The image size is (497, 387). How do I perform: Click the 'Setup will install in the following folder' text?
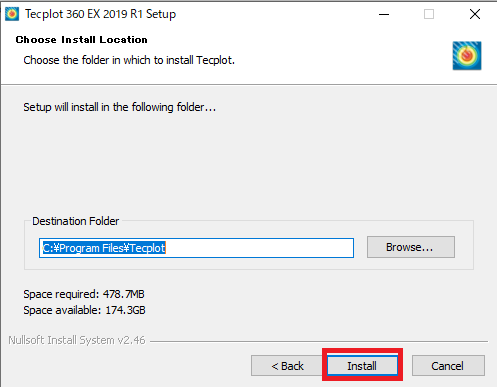(119, 107)
